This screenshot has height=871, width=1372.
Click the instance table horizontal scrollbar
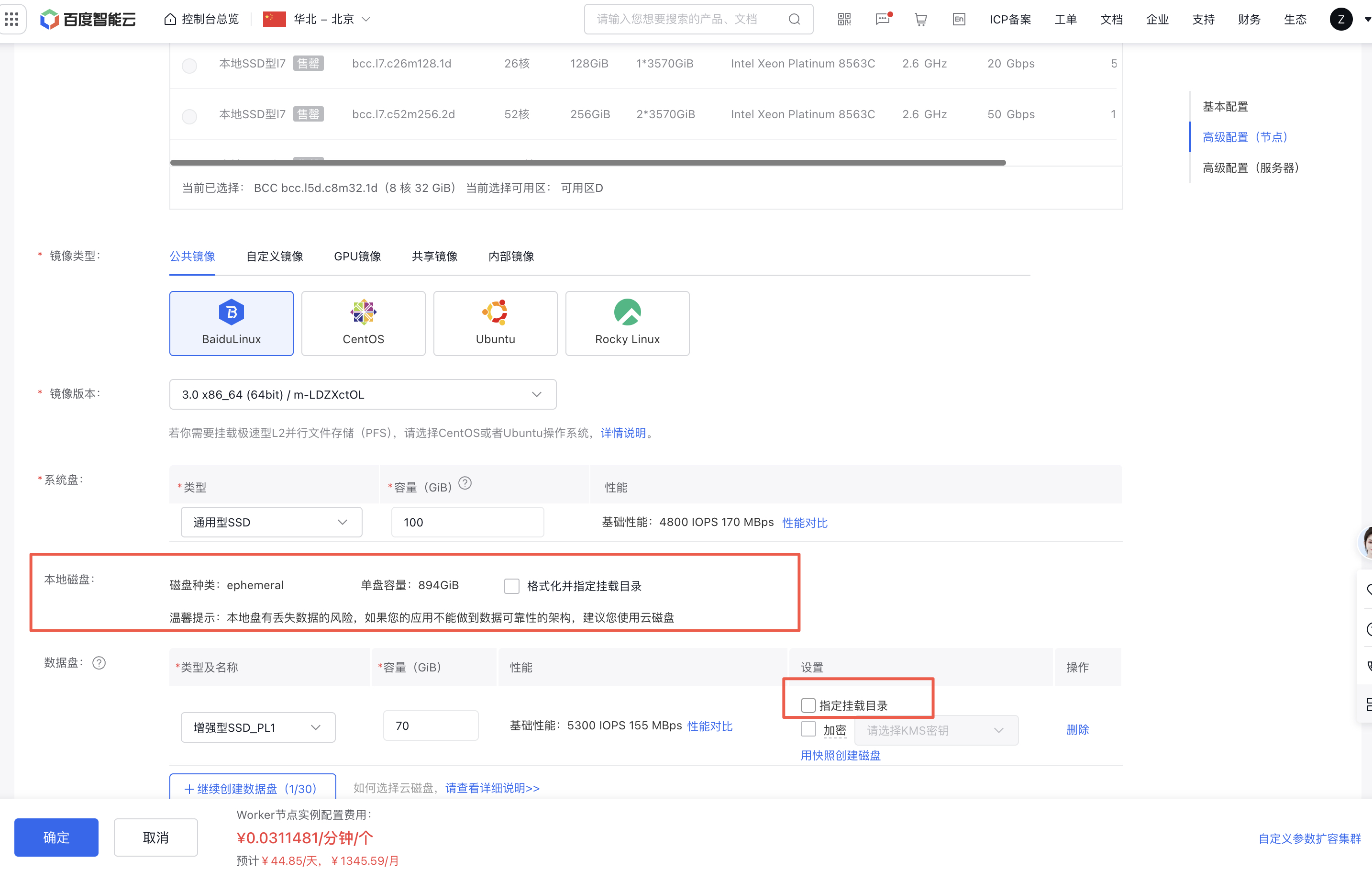pyautogui.click(x=588, y=162)
